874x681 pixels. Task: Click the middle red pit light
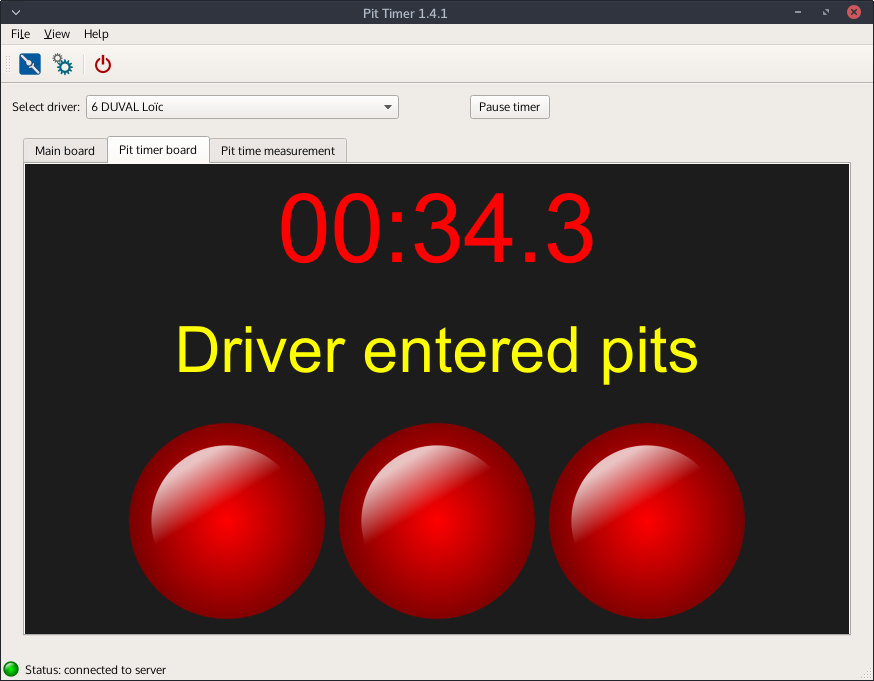[x=437, y=520]
